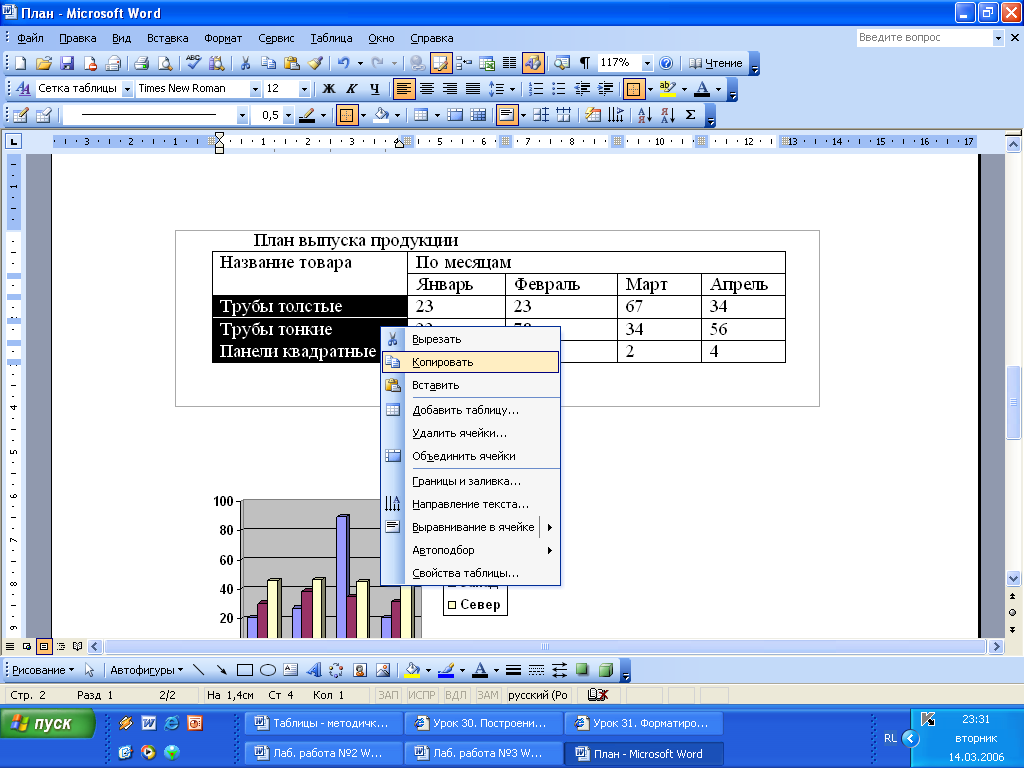The height and width of the screenshot is (768, 1024).
Task: Switch to Урок 31 taskbar window
Action: pos(644,724)
